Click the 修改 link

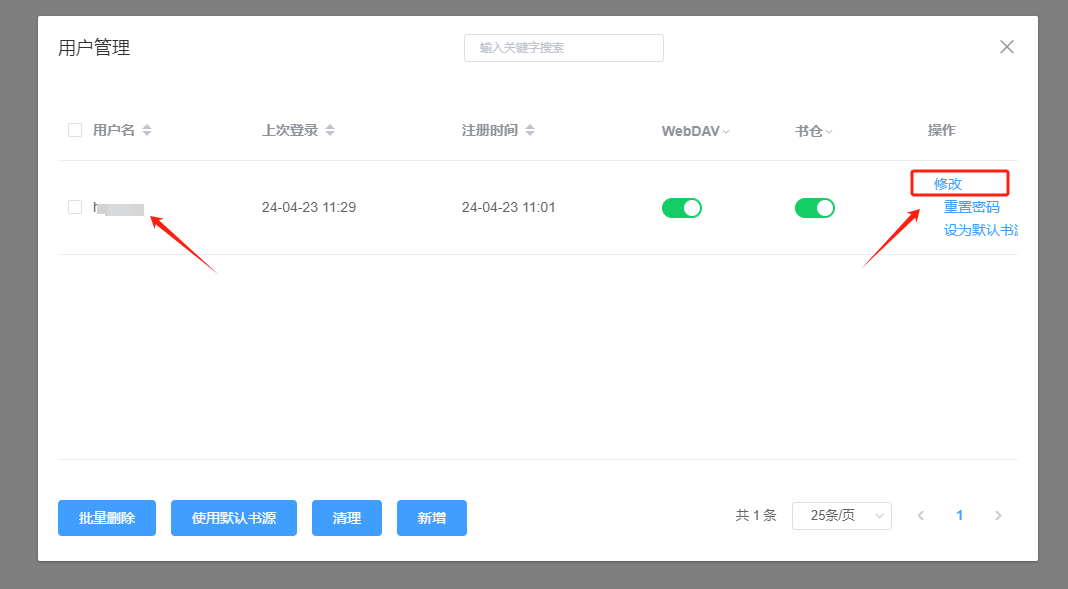tap(948, 184)
